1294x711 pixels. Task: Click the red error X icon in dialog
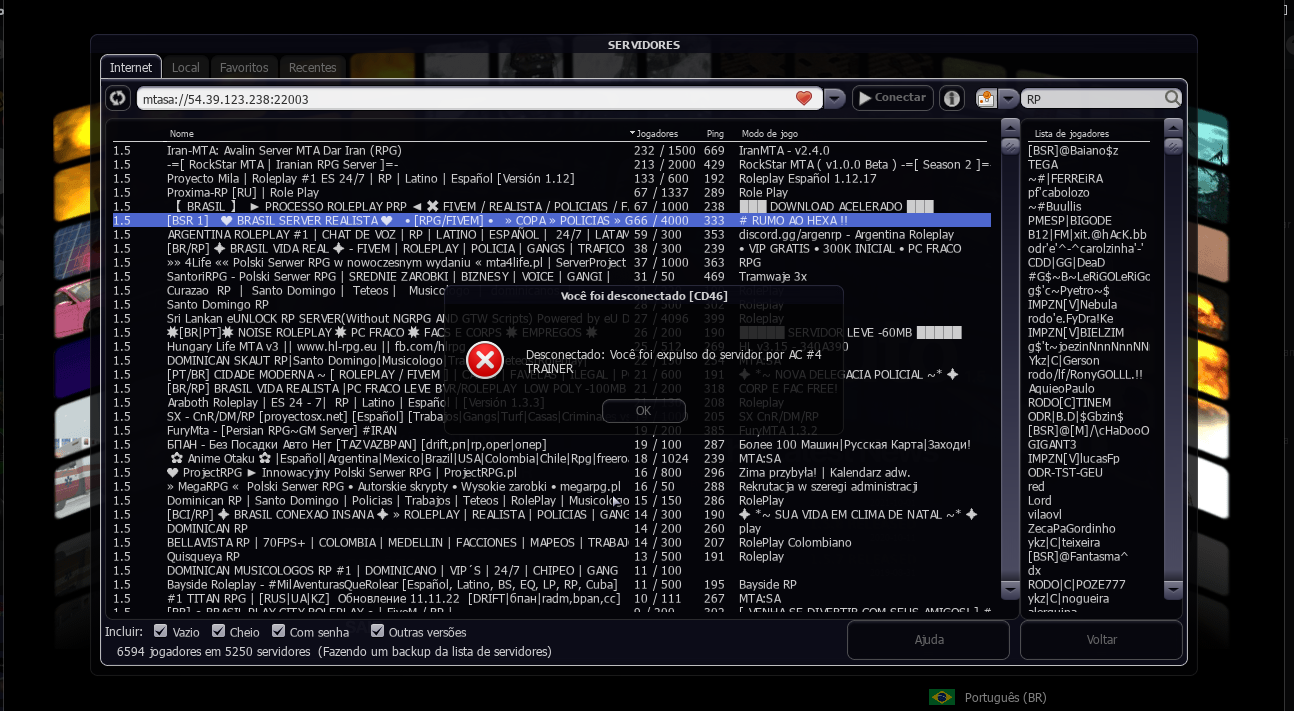coord(485,360)
